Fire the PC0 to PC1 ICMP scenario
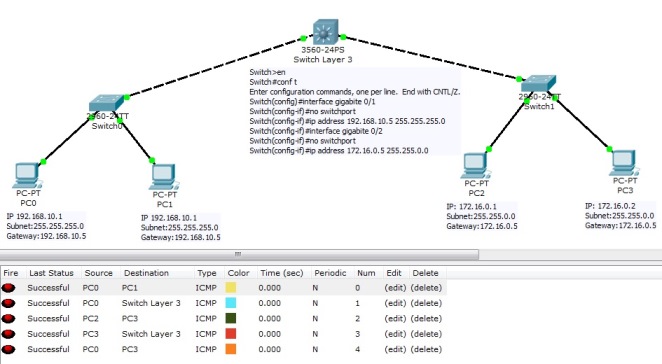662x364 pixels. click(8, 288)
